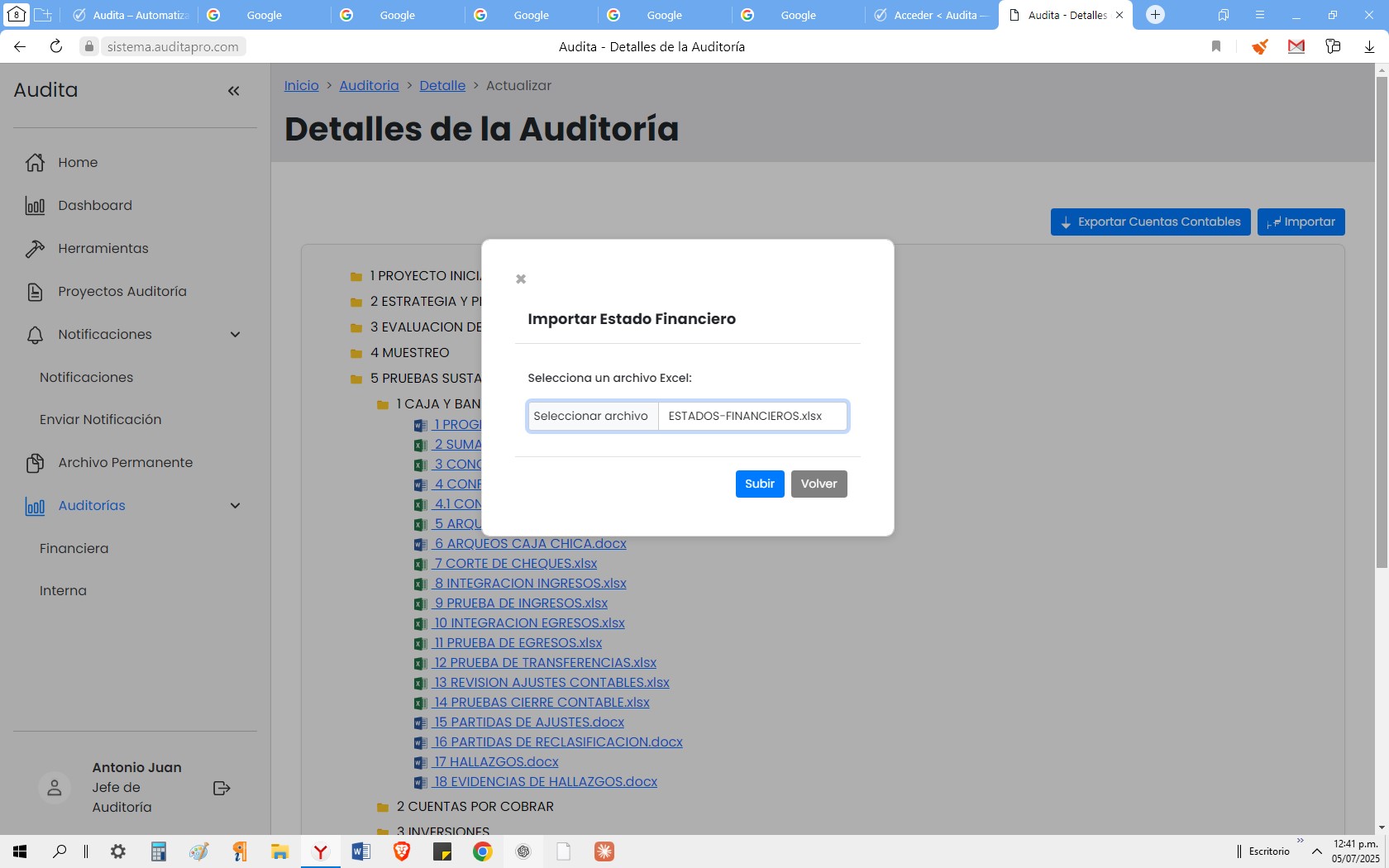
Task: Select Financiera in the sidebar menu
Action: tap(74, 549)
